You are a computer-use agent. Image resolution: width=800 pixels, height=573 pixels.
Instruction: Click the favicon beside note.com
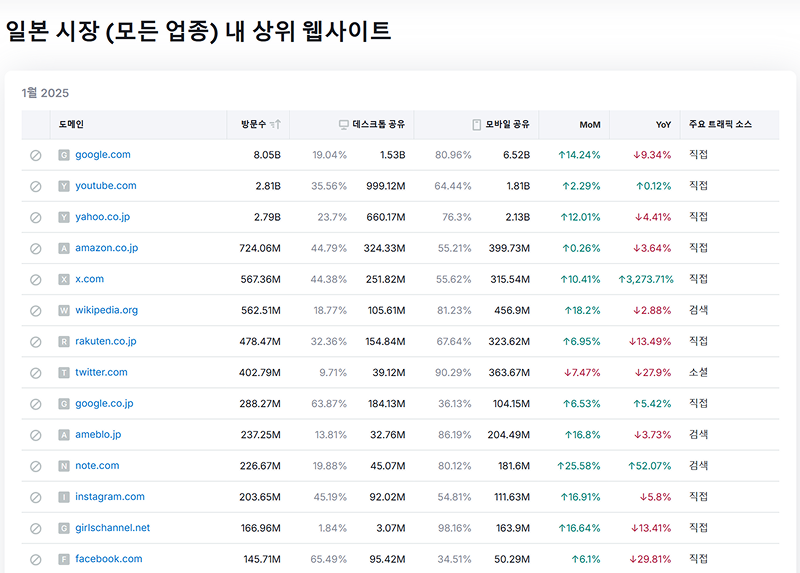click(64, 466)
